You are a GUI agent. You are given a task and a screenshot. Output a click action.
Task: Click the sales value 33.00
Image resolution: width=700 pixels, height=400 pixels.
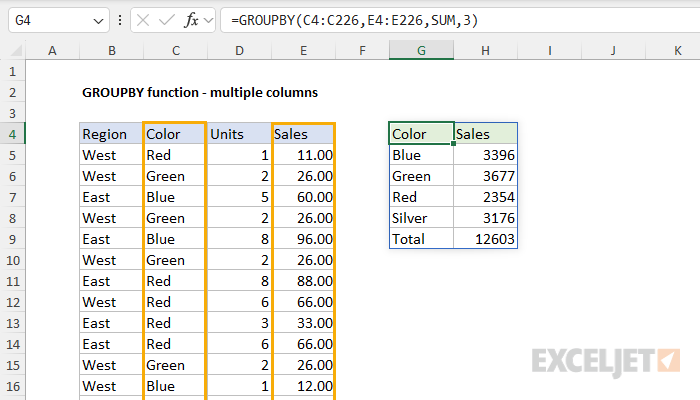click(303, 323)
